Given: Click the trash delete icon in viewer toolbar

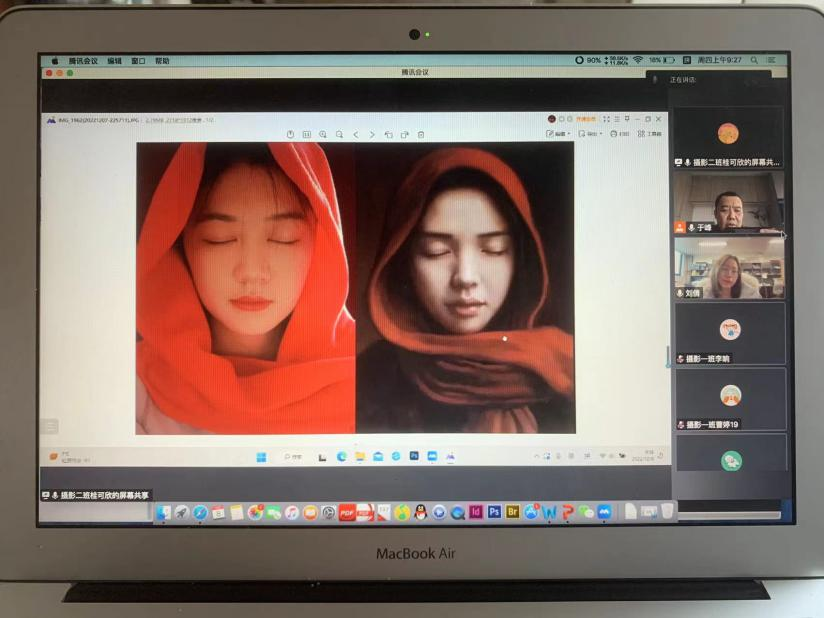Looking at the screenshot, I should [x=421, y=134].
